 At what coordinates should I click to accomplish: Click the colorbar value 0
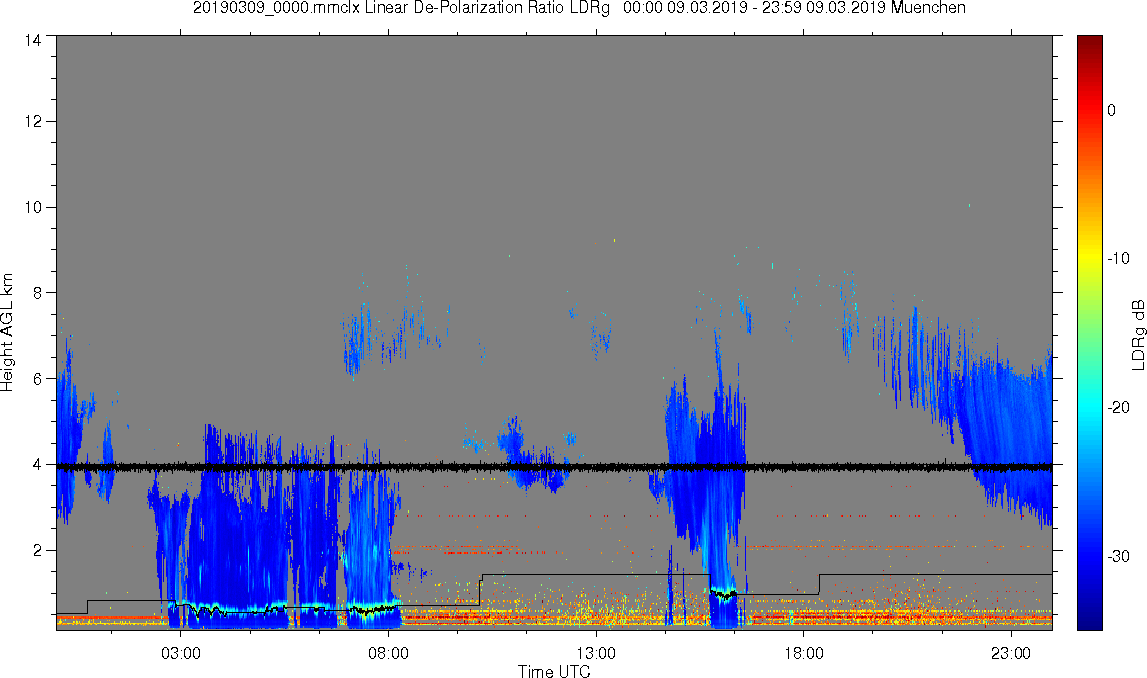[1112, 110]
